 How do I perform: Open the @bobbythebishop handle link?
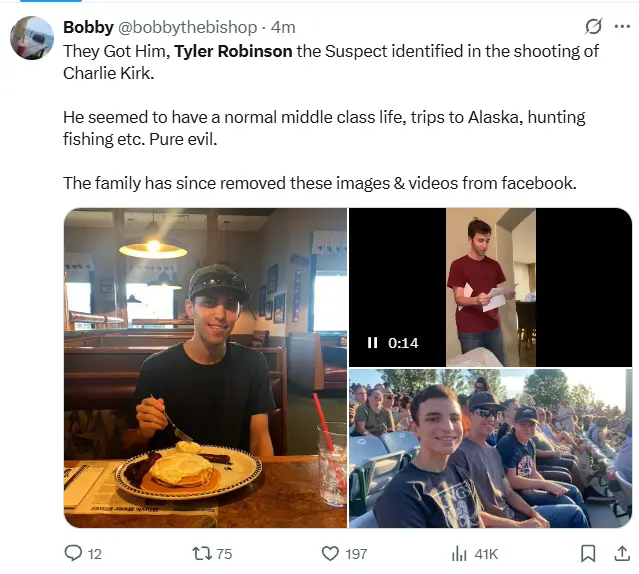click(x=190, y=27)
